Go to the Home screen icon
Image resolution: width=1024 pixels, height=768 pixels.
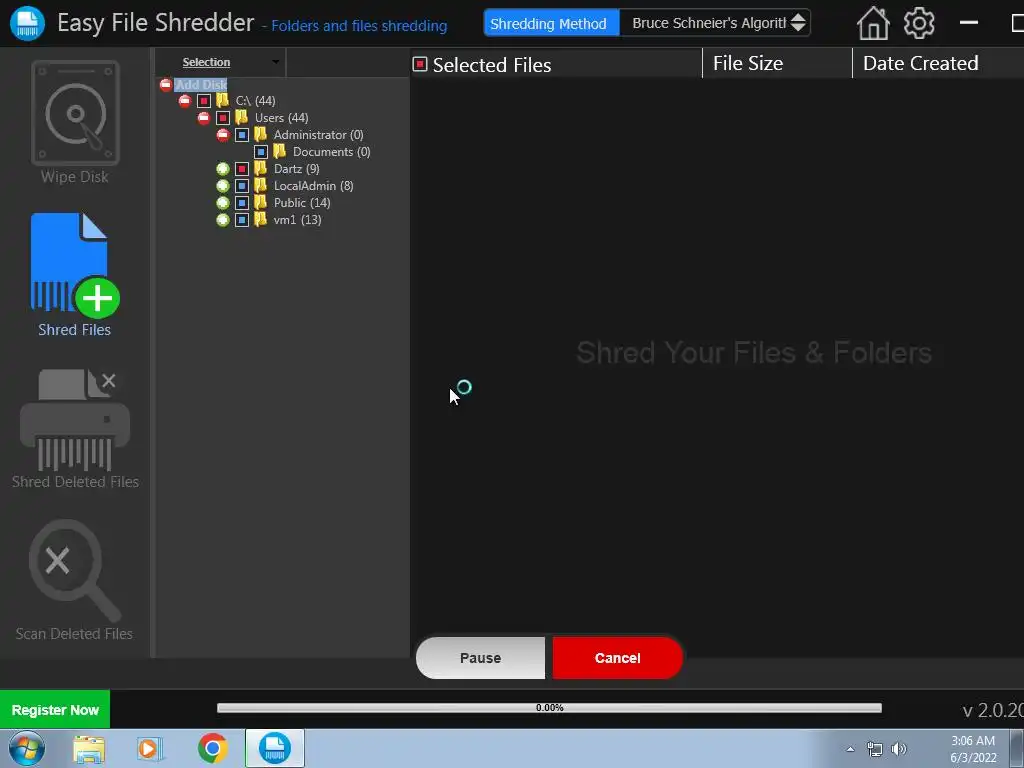click(873, 24)
